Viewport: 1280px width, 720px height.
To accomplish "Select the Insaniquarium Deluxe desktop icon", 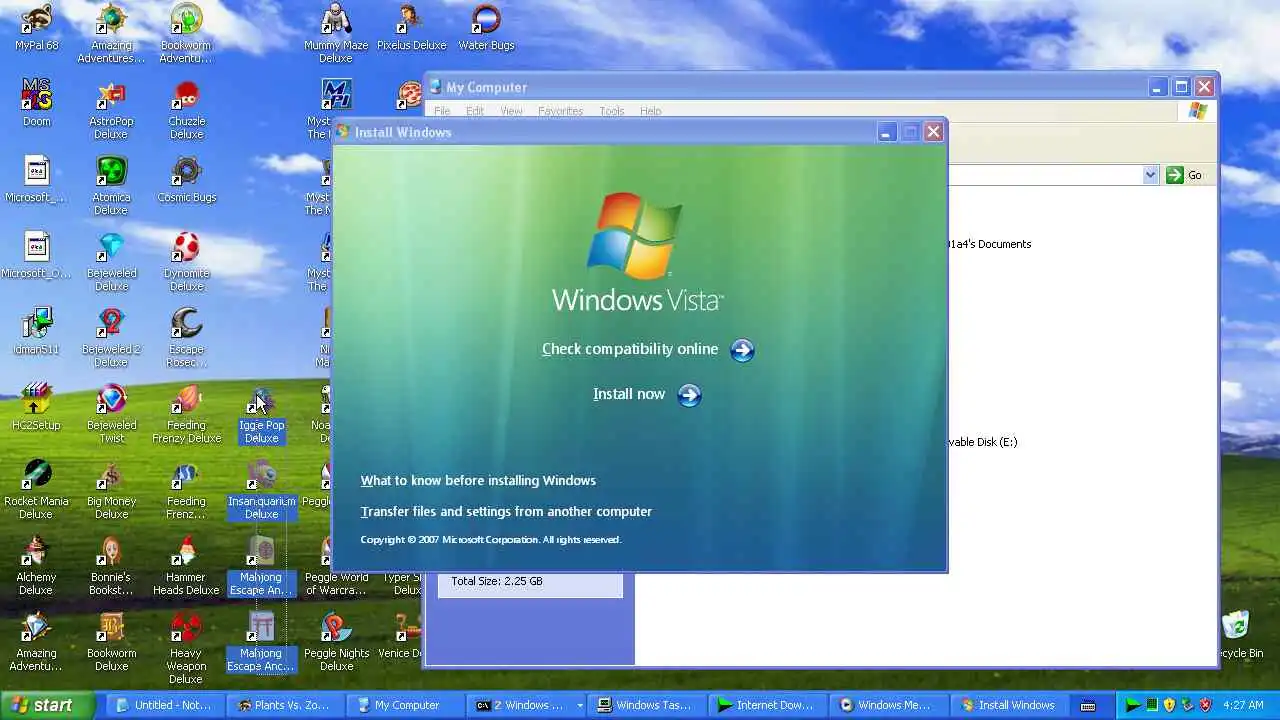I will [261, 490].
